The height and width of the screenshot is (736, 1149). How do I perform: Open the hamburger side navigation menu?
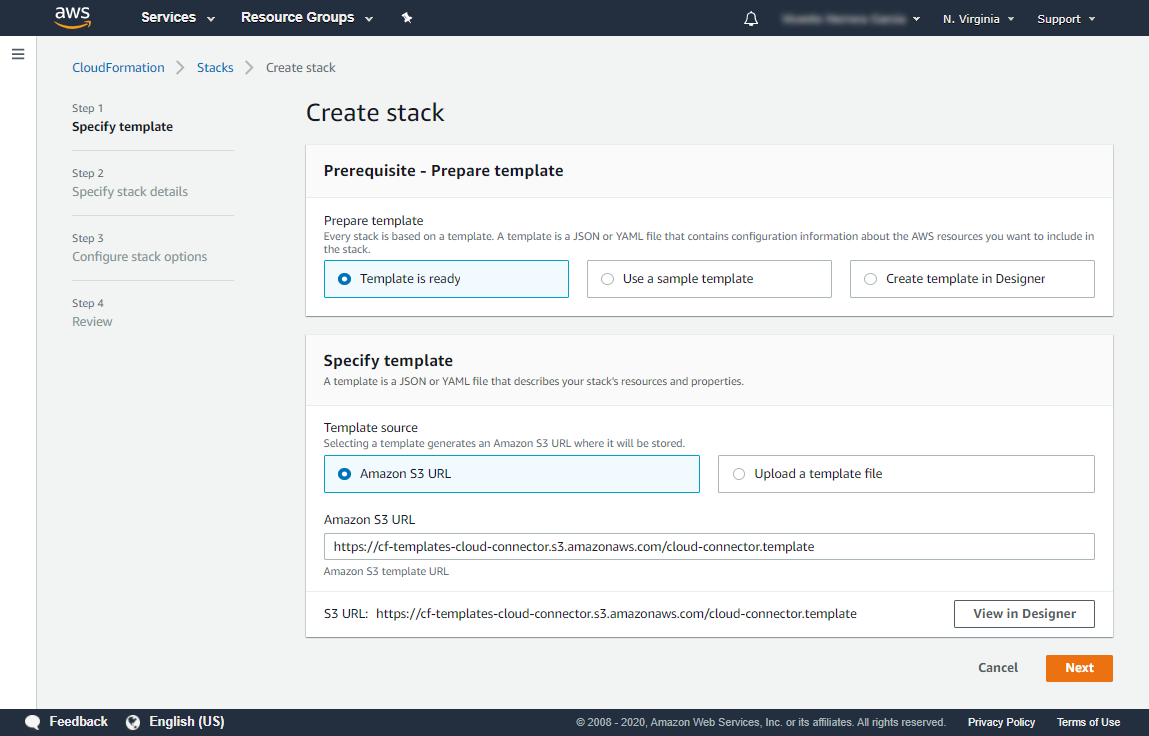(18, 54)
